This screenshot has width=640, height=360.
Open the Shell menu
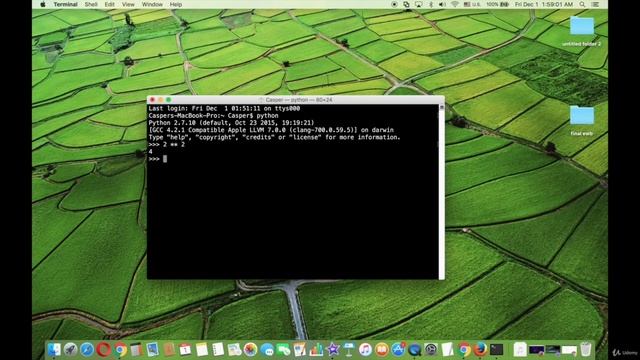point(91,4)
